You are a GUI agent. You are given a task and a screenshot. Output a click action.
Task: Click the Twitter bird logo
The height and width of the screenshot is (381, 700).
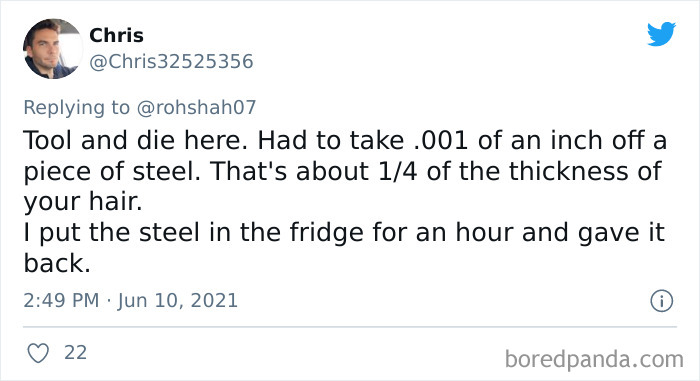pos(661,34)
